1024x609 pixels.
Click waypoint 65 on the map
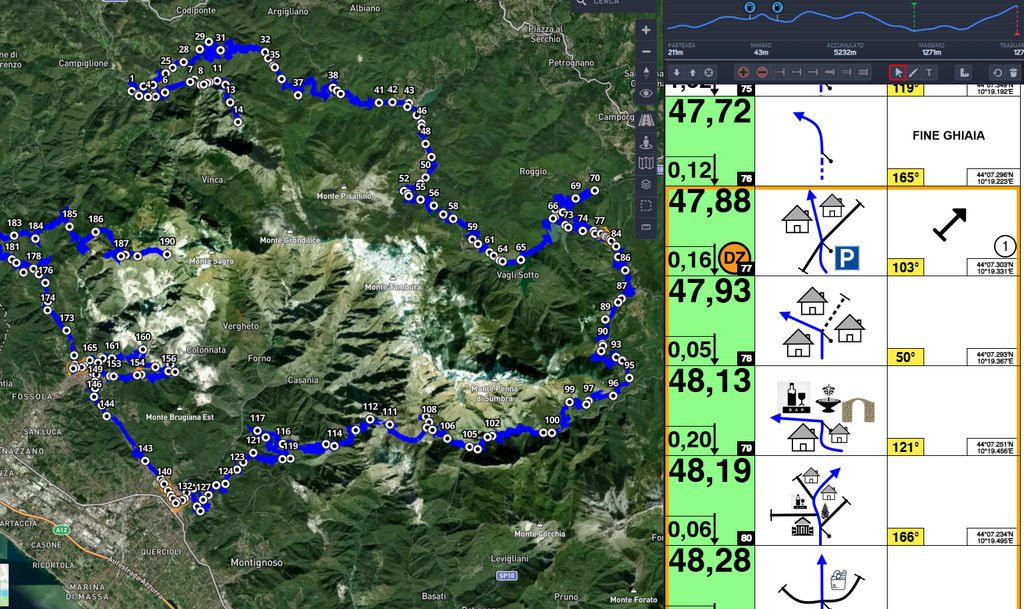pyautogui.click(x=520, y=260)
